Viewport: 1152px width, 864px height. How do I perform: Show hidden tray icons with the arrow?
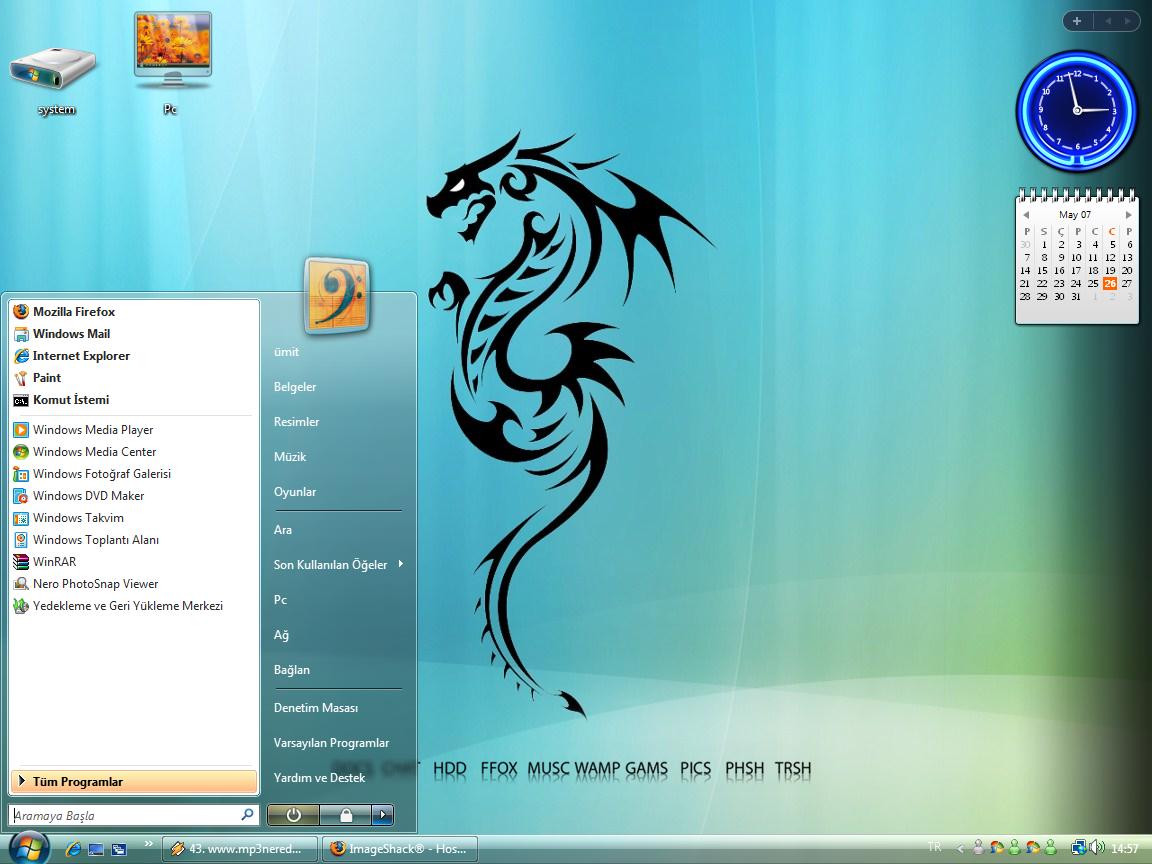(x=958, y=848)
